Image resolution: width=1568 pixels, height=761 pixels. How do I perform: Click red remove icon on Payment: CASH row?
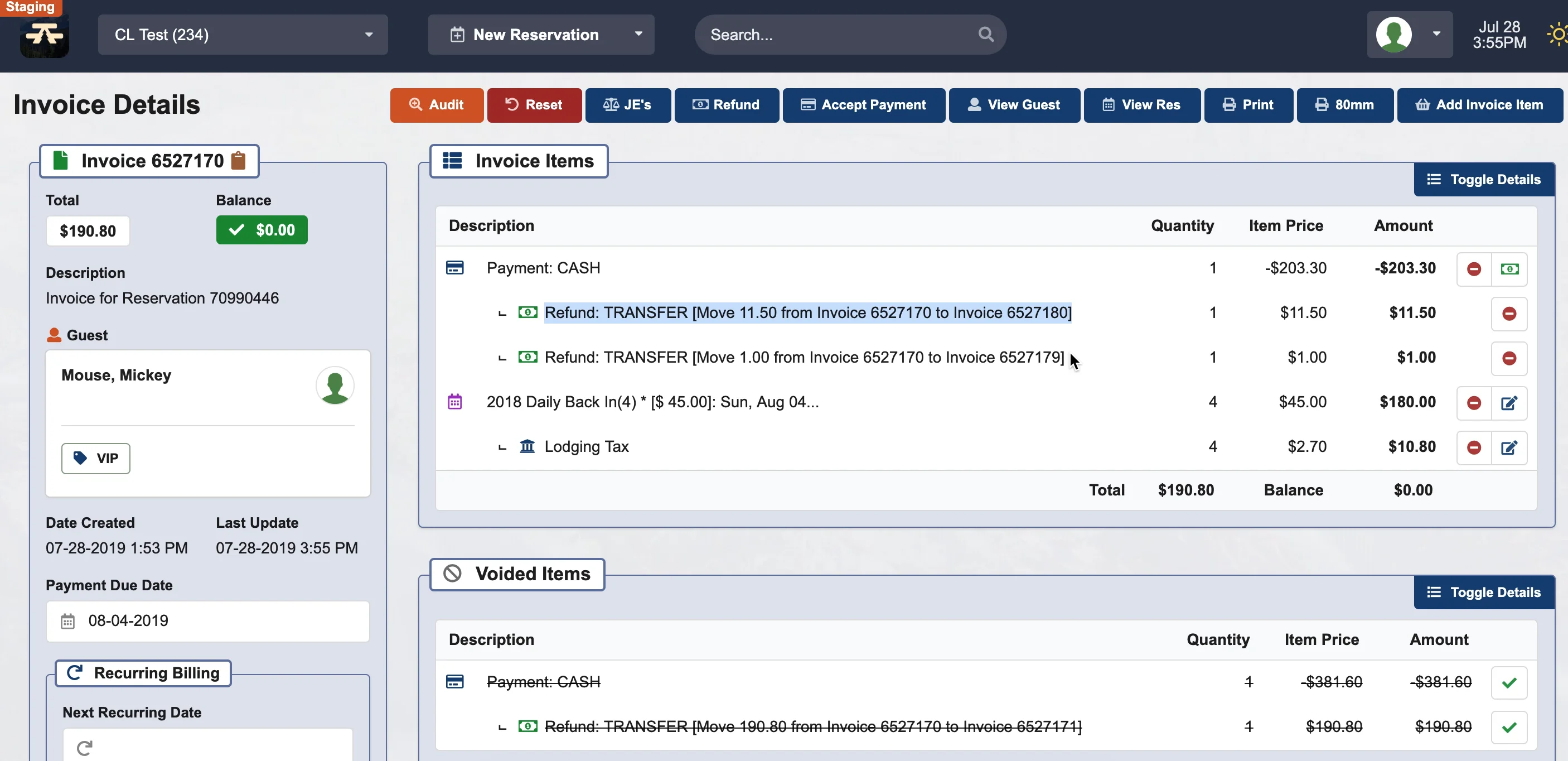pos(1474,269)
